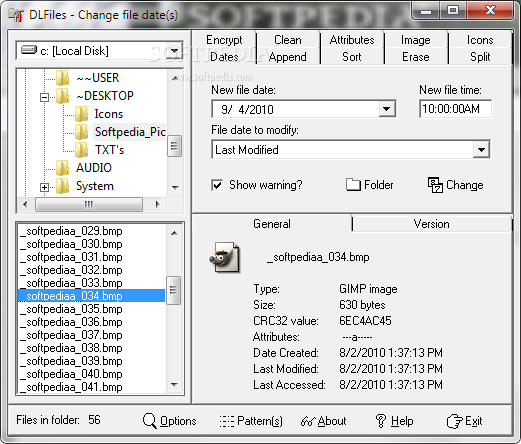Click the Exit label
The width and height of the screenshot is (521, 444).
474,421
